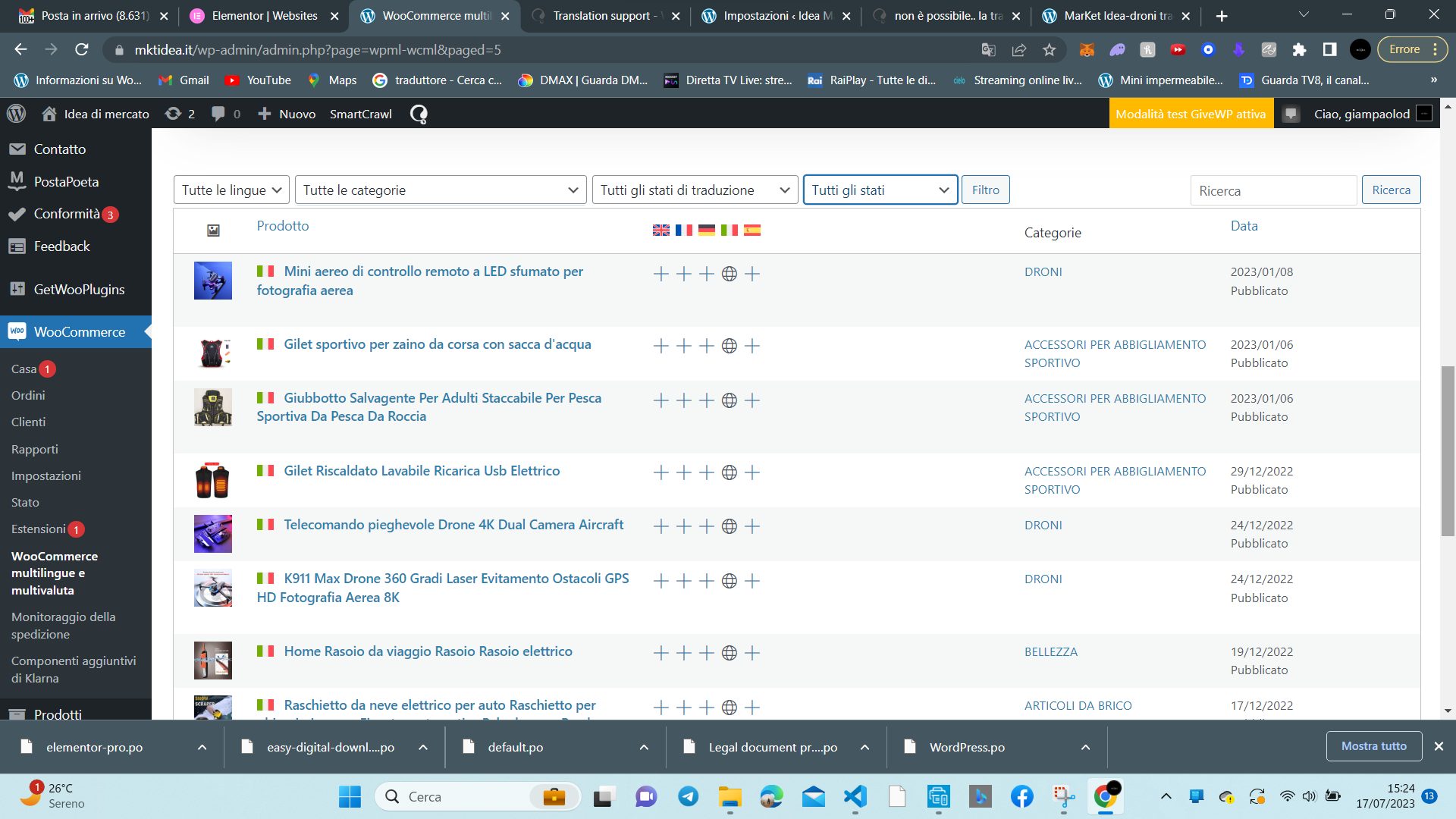1456x819 pixels.
Task: Open Google Translate icon in address bar
Action: coord(988,49)
